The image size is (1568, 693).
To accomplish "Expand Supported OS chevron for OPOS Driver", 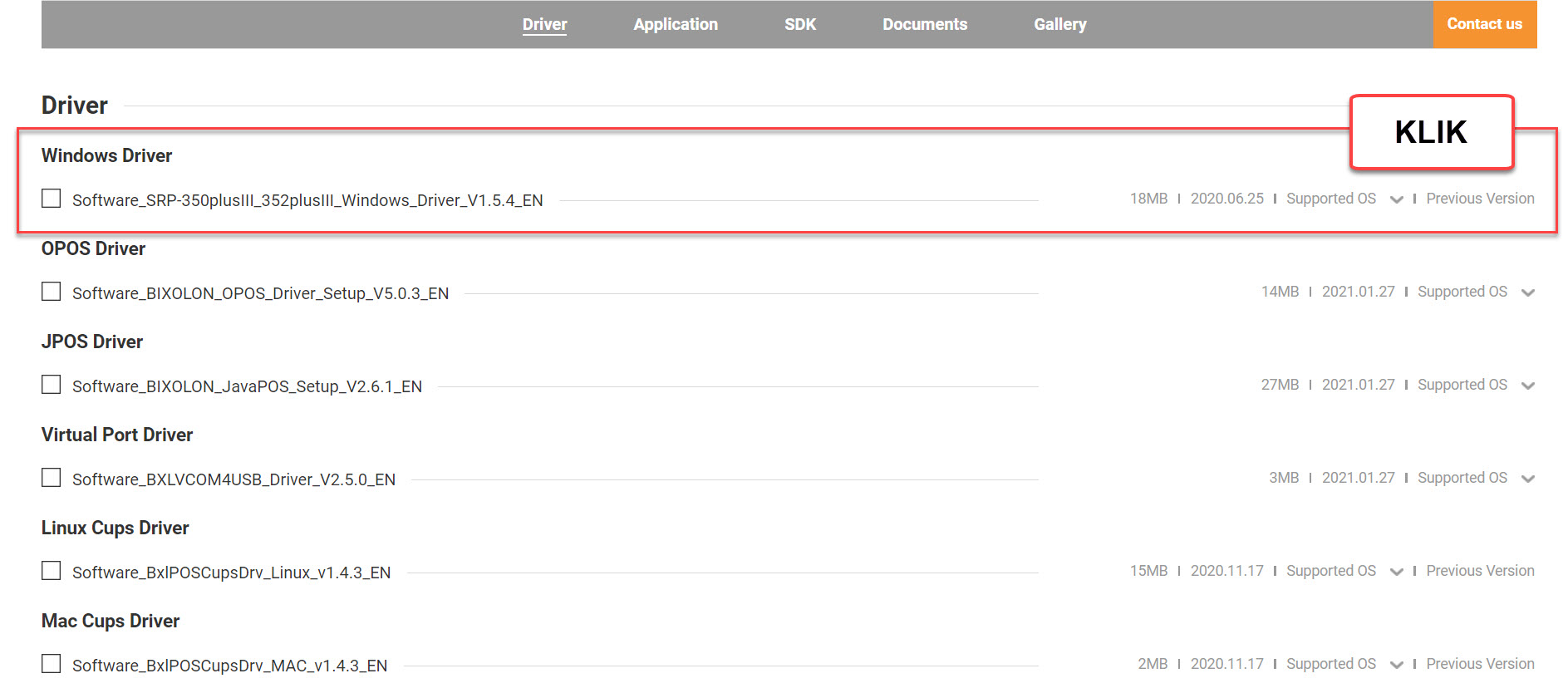I will pos(1527,292).
